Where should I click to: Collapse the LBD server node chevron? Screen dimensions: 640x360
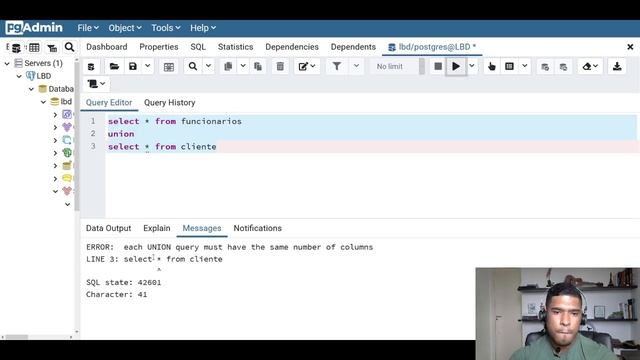(19, 76)
